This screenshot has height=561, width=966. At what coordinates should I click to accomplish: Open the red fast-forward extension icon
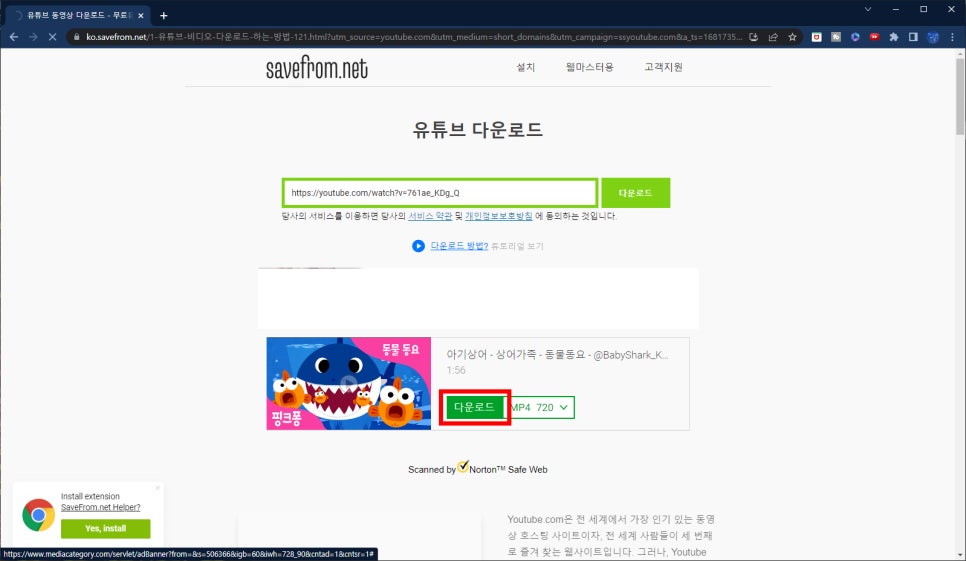pos(874,37)
